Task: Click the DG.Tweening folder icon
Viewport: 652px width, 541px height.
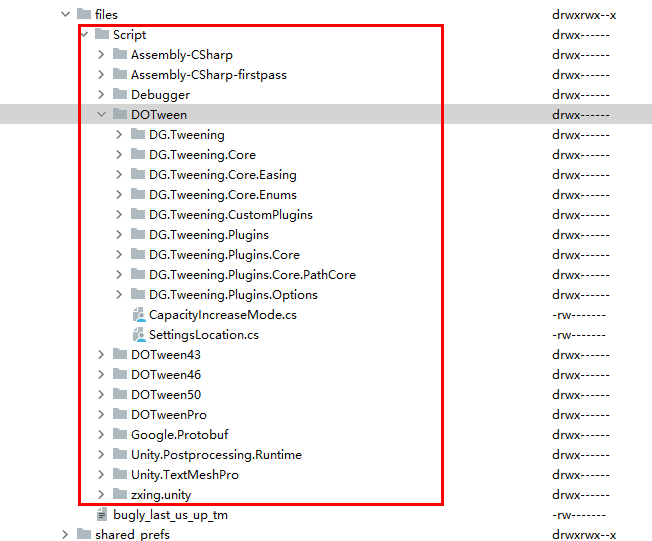Action: 138,133
